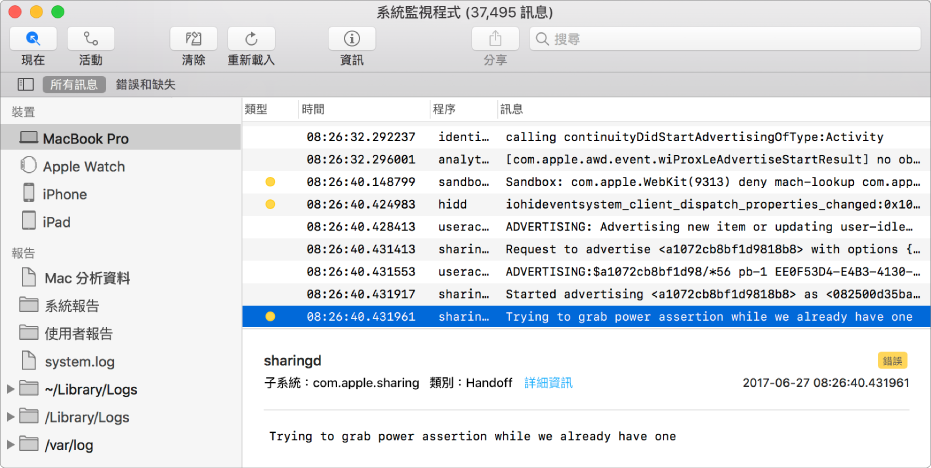Click green zoom window button
The height and width of the screenshot is (468, 931).
click(58, 12)
